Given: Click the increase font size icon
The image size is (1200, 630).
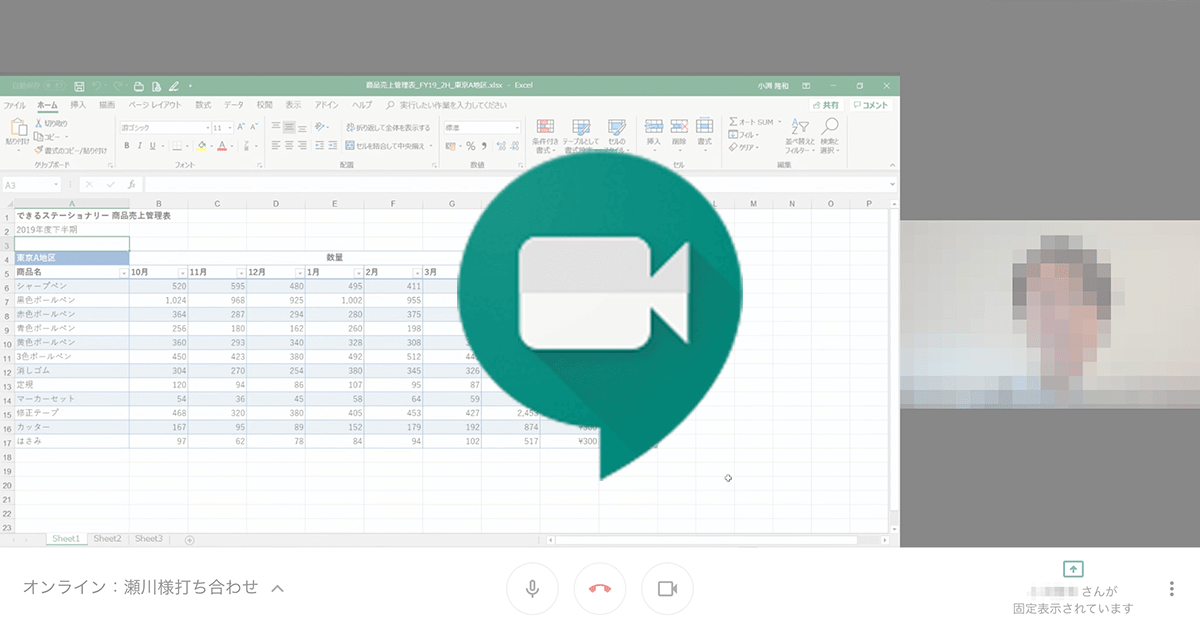Looking at the screenshot, I should [241, 127].
